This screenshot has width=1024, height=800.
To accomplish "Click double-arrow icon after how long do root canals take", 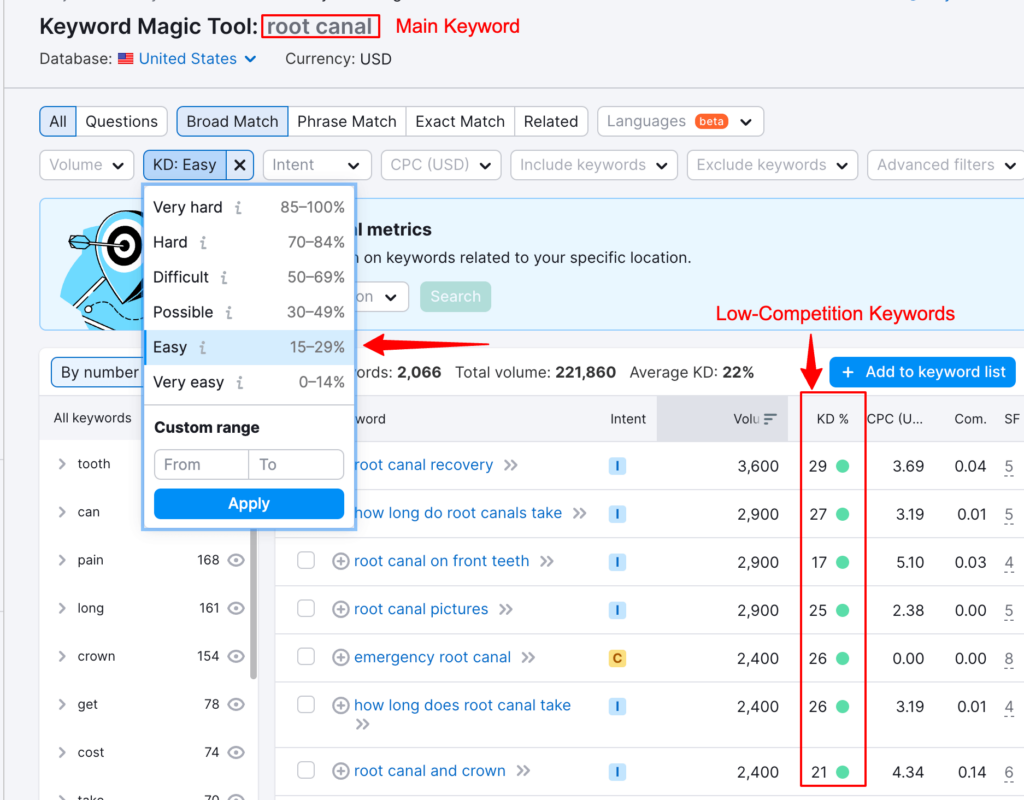I will click(x=579, y=513).
